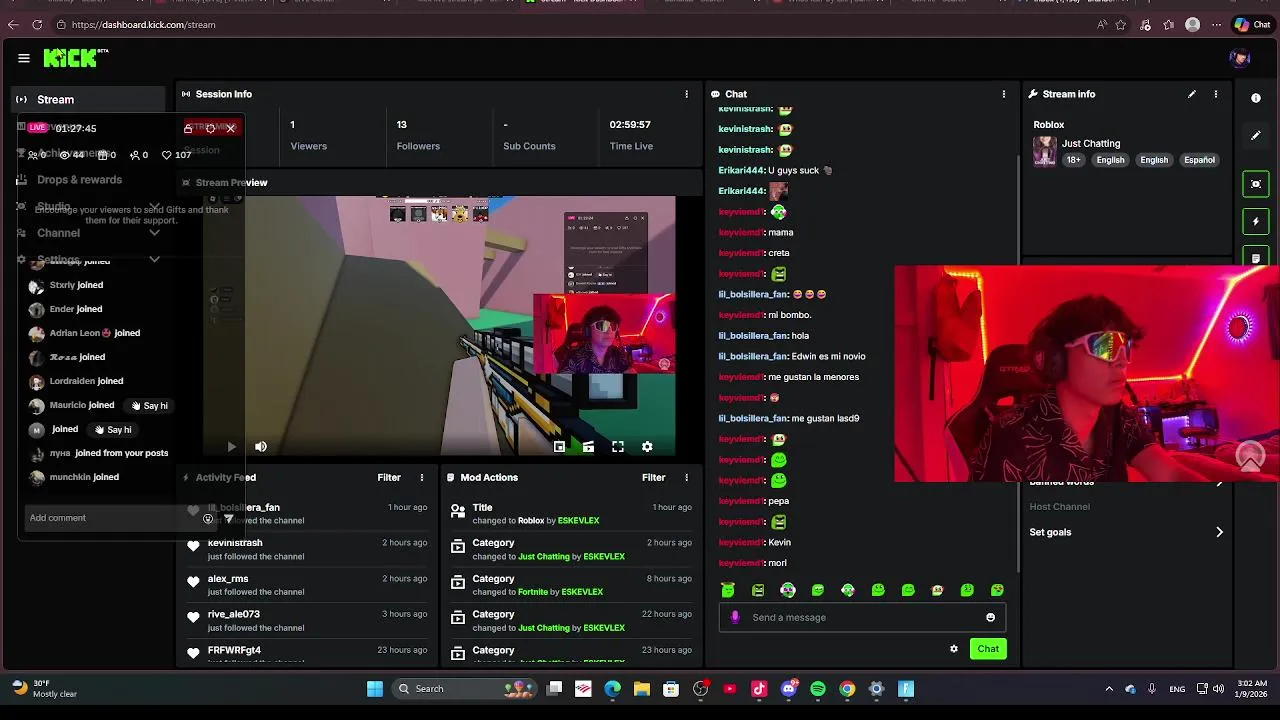This screenshot has height=720, width=1280.
Task: Show hidden system tray icons
Action: click(x=1109, y=689)
